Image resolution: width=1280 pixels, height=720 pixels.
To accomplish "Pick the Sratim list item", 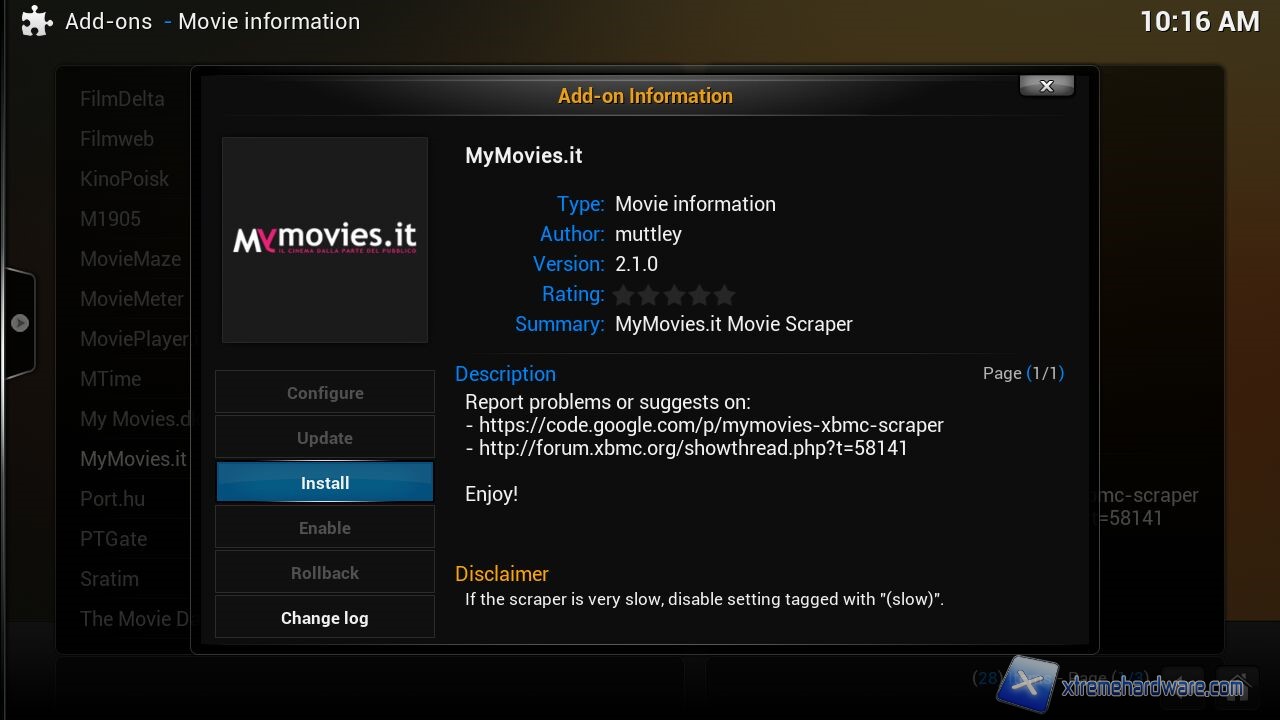I will (109, 579).
